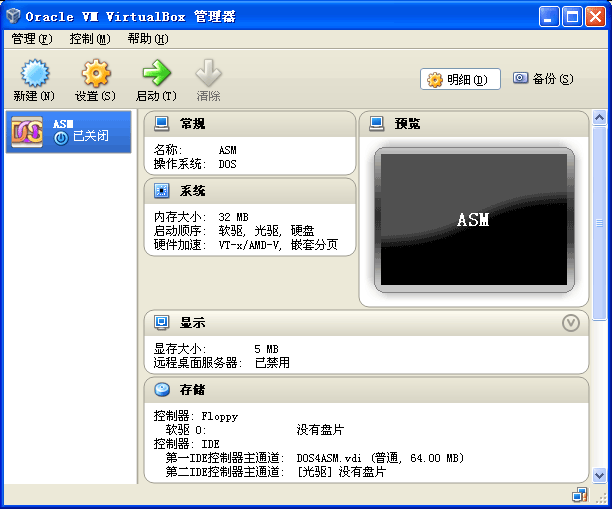Click boot order text 软驱, 光驱, 硬盘
The height and width of the screenshot is (509, 612).
pyautogui.click(x=266, y=231)
